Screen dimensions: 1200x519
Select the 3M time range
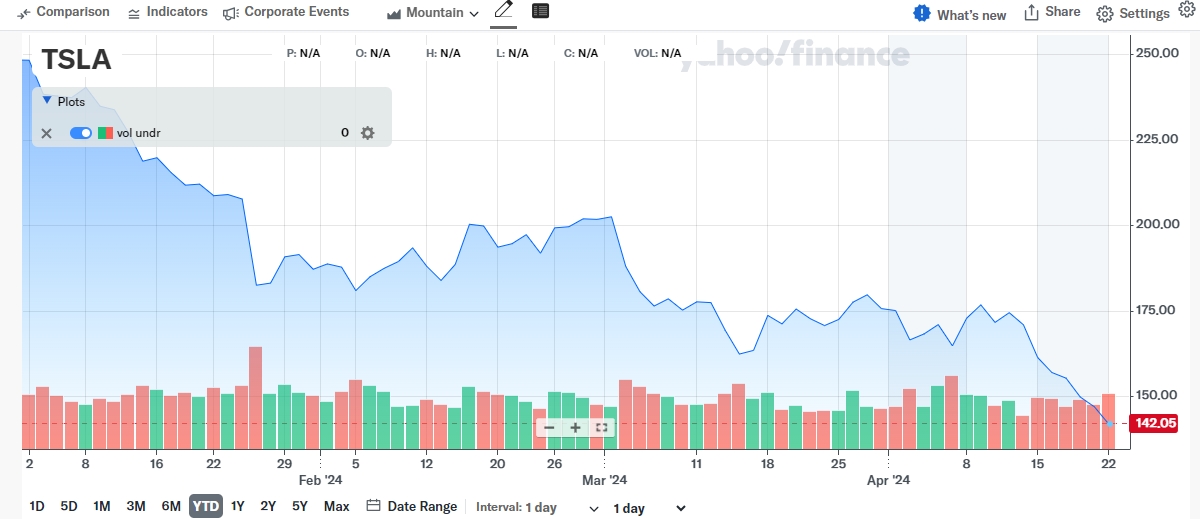pos(136,506)
